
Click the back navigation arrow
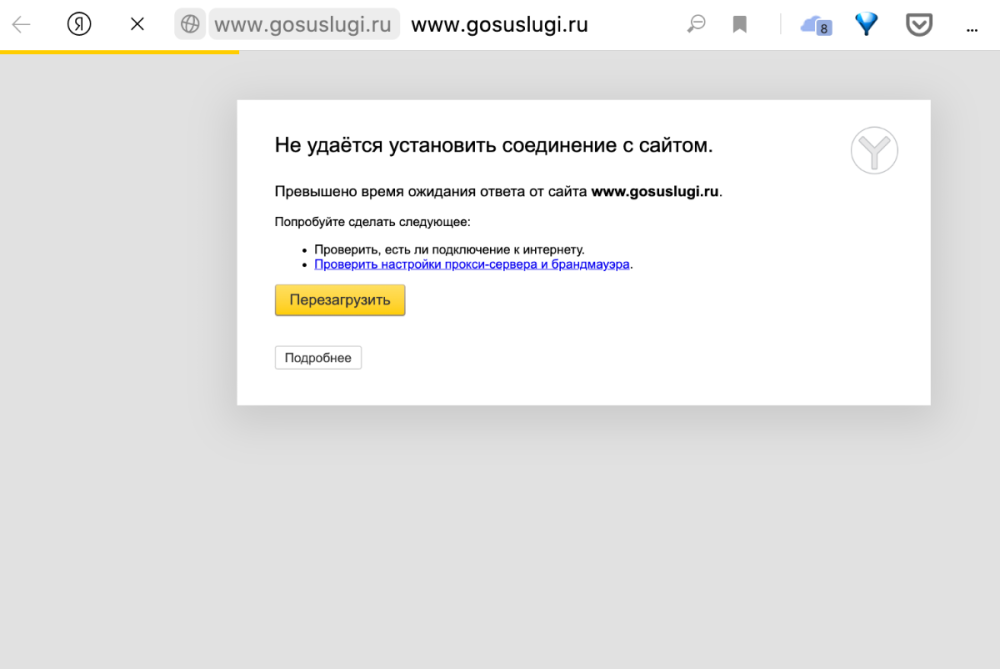[x=20, y=23]
